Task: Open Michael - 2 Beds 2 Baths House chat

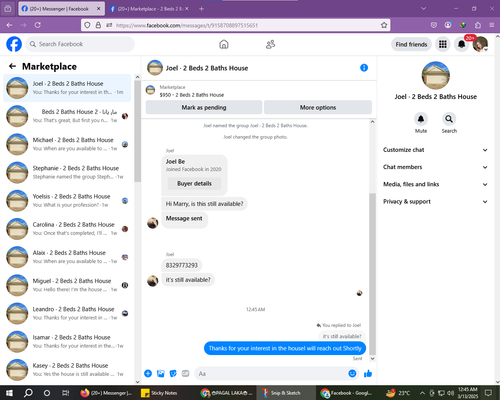Action: tap(67, 144)
